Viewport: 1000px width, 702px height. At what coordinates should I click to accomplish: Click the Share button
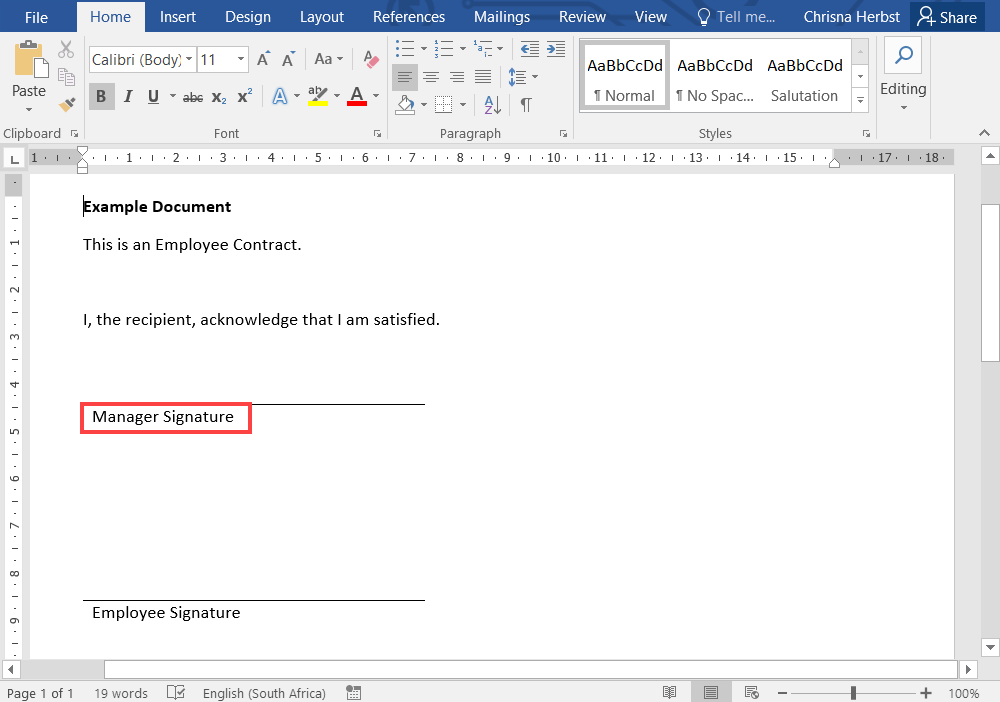coord(947,17)
